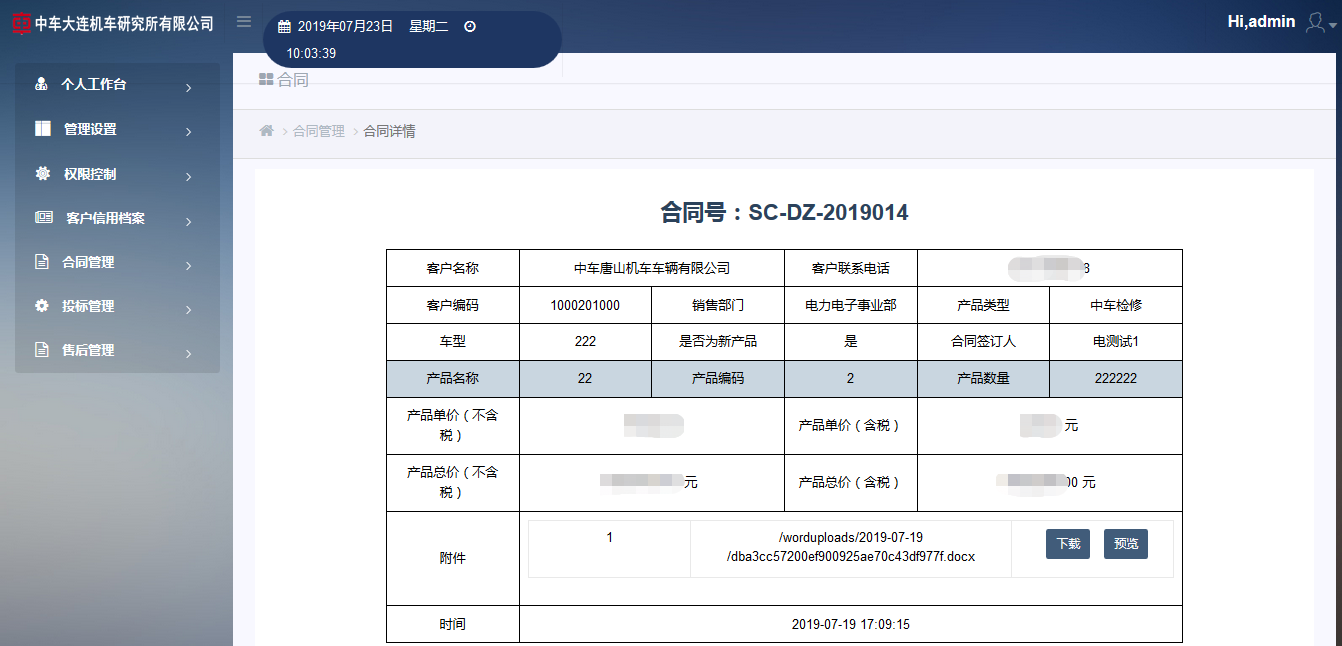Expand the 售后管理 chevron arrow

188,353
